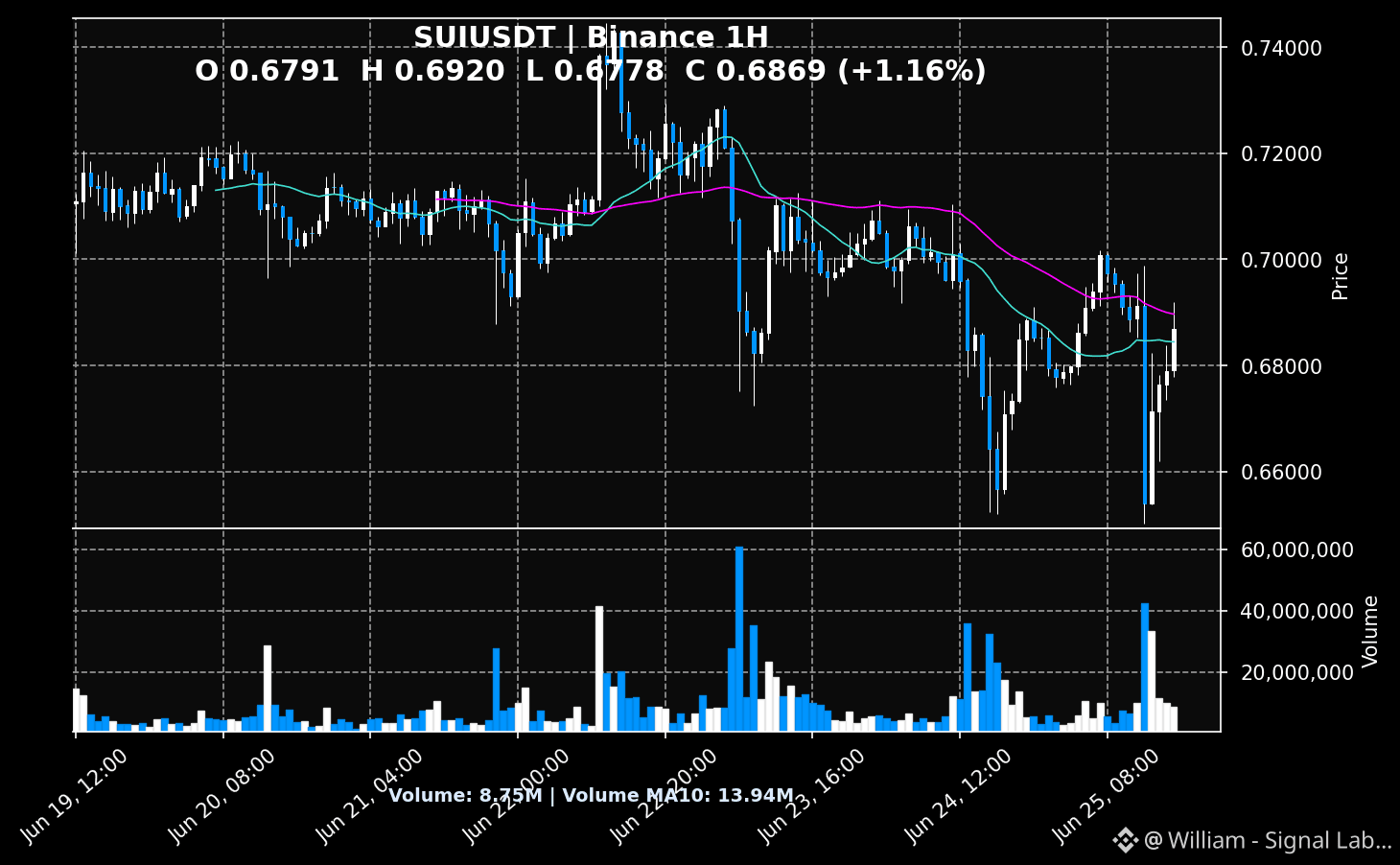This screenshot has height=865, width=1400.
Task: Select the open price "O 0.6791"
Action: click(x=267, y=71)
